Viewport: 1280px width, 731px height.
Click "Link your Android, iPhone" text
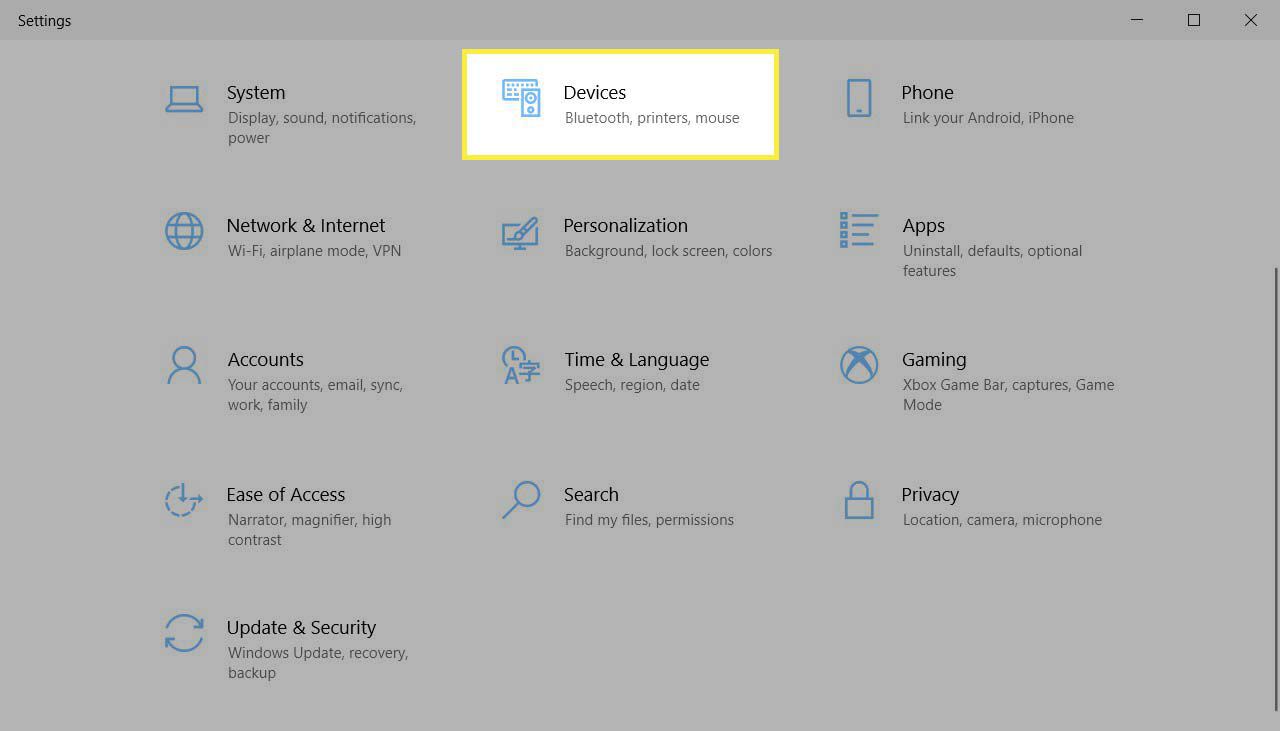(988, 118)
